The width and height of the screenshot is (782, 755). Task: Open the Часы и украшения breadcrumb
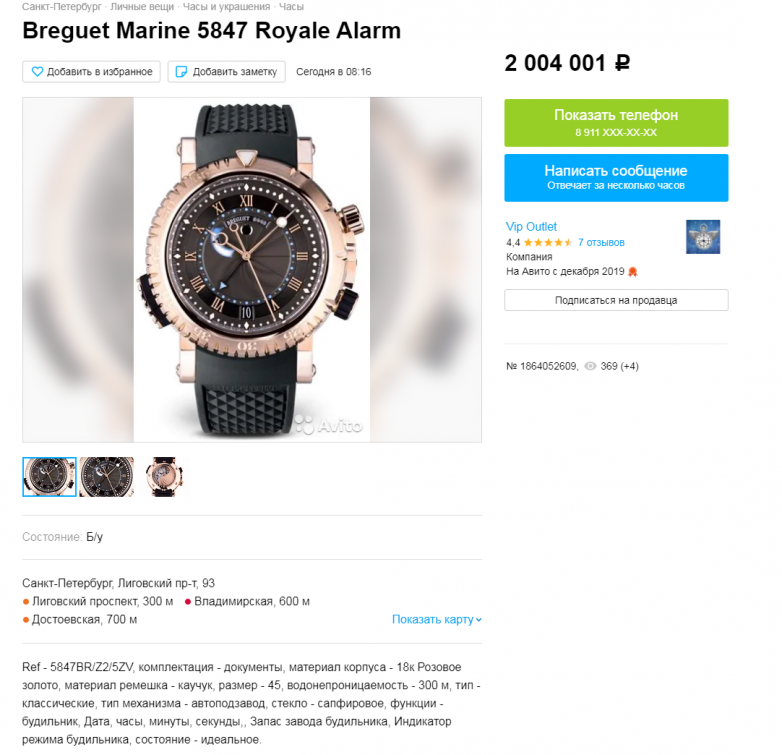[226, 7]
